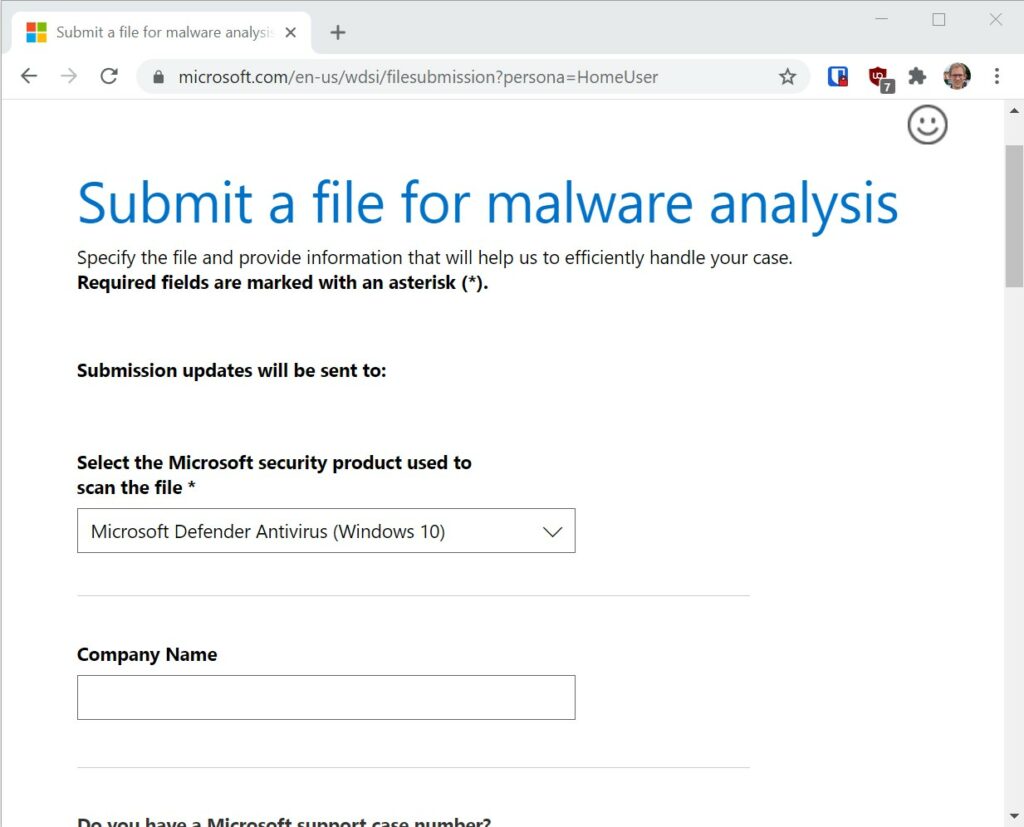Click the address bar URL
The height and width of the screenshot is (827, 1024).
click(x=418, y=77)
